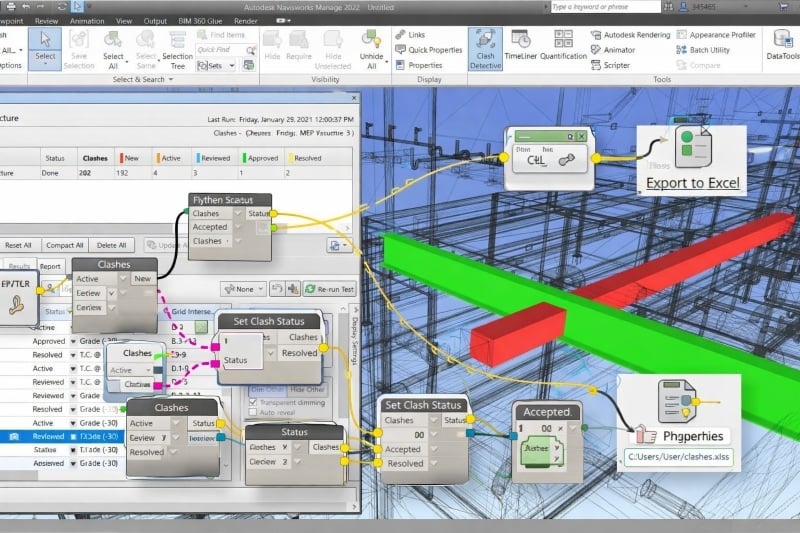Open the Sets dropdown in ribbon
Screen dimensions: 800x533
[216, 66]
